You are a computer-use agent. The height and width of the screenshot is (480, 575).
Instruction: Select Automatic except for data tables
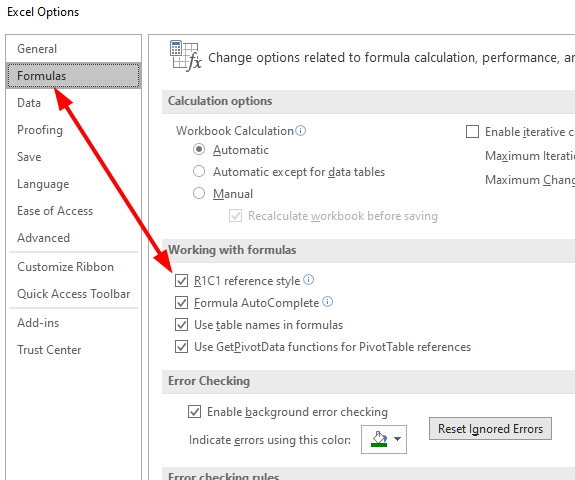[199, 171]
